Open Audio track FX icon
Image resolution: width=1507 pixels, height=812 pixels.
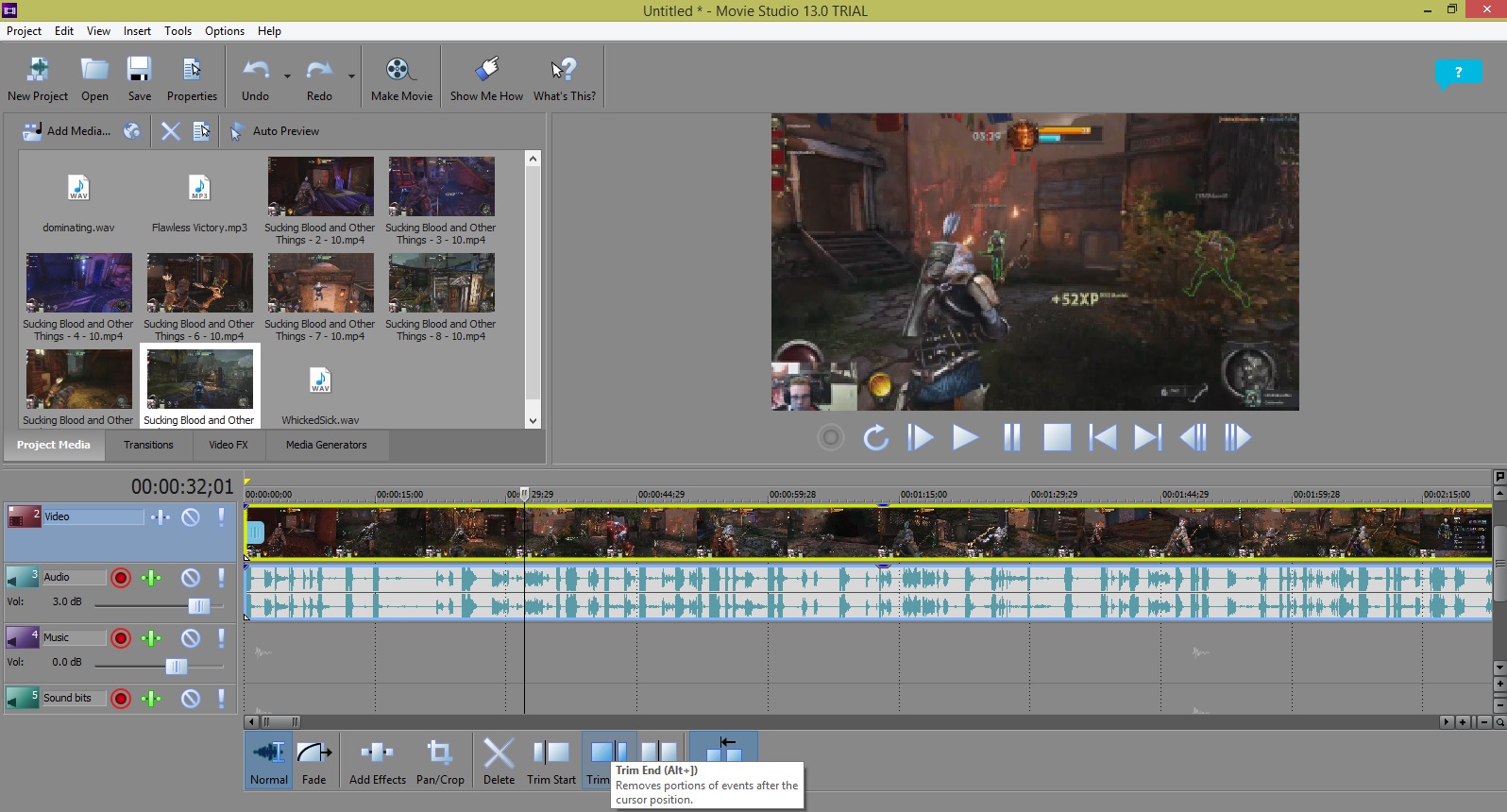pos(151,577)
